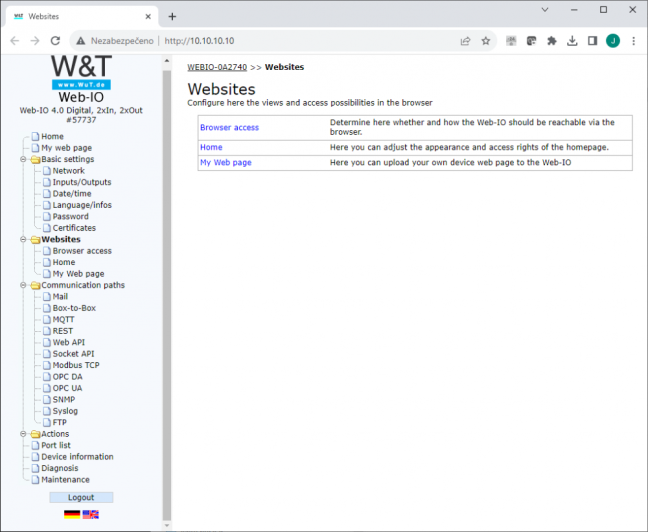
Task: Open the tab search chevron in title bar
Action: [545, 10]
